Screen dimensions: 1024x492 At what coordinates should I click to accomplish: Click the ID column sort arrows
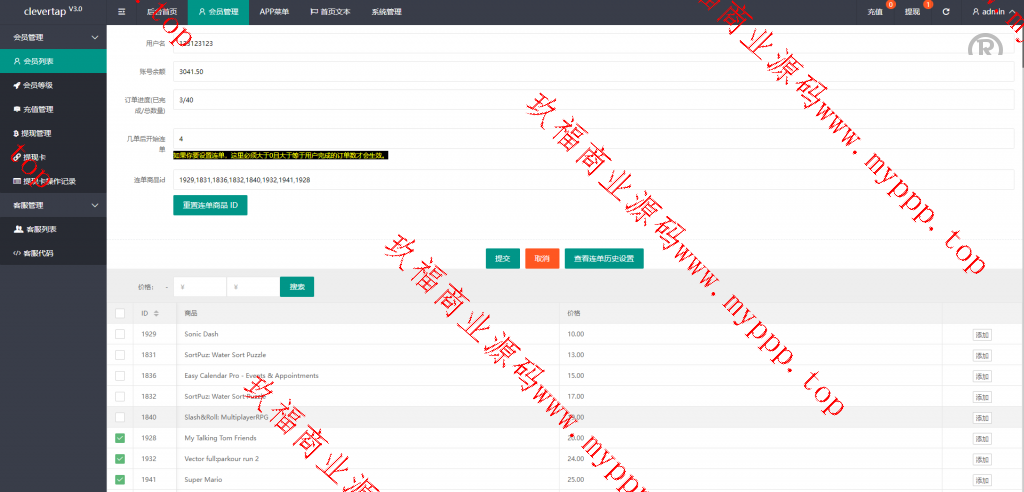[156, 314]
